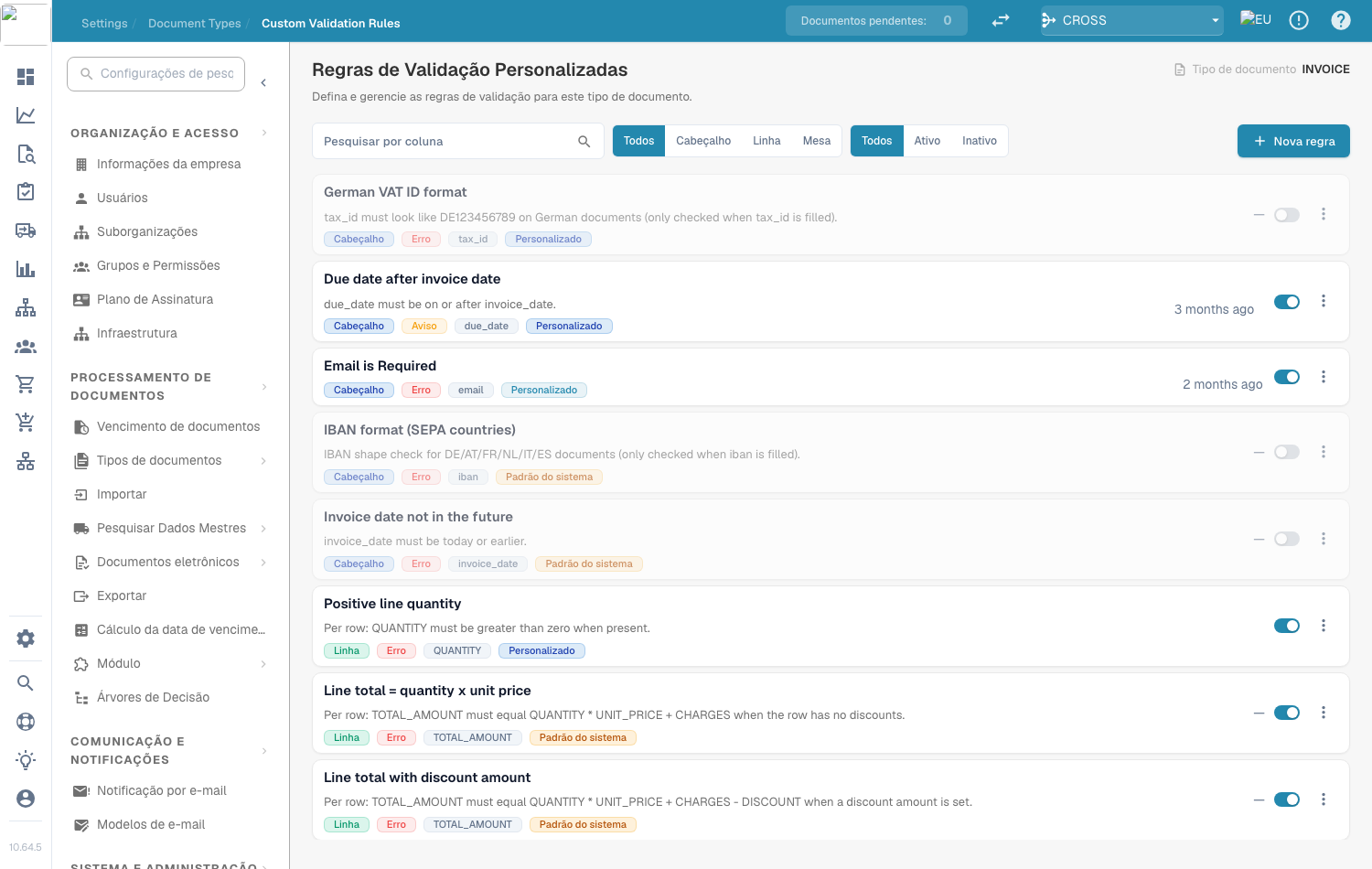The height and width of the screenshot is (869, 1372).
Task: Click the document search rail icon
Action: click(x=26, y=154)
